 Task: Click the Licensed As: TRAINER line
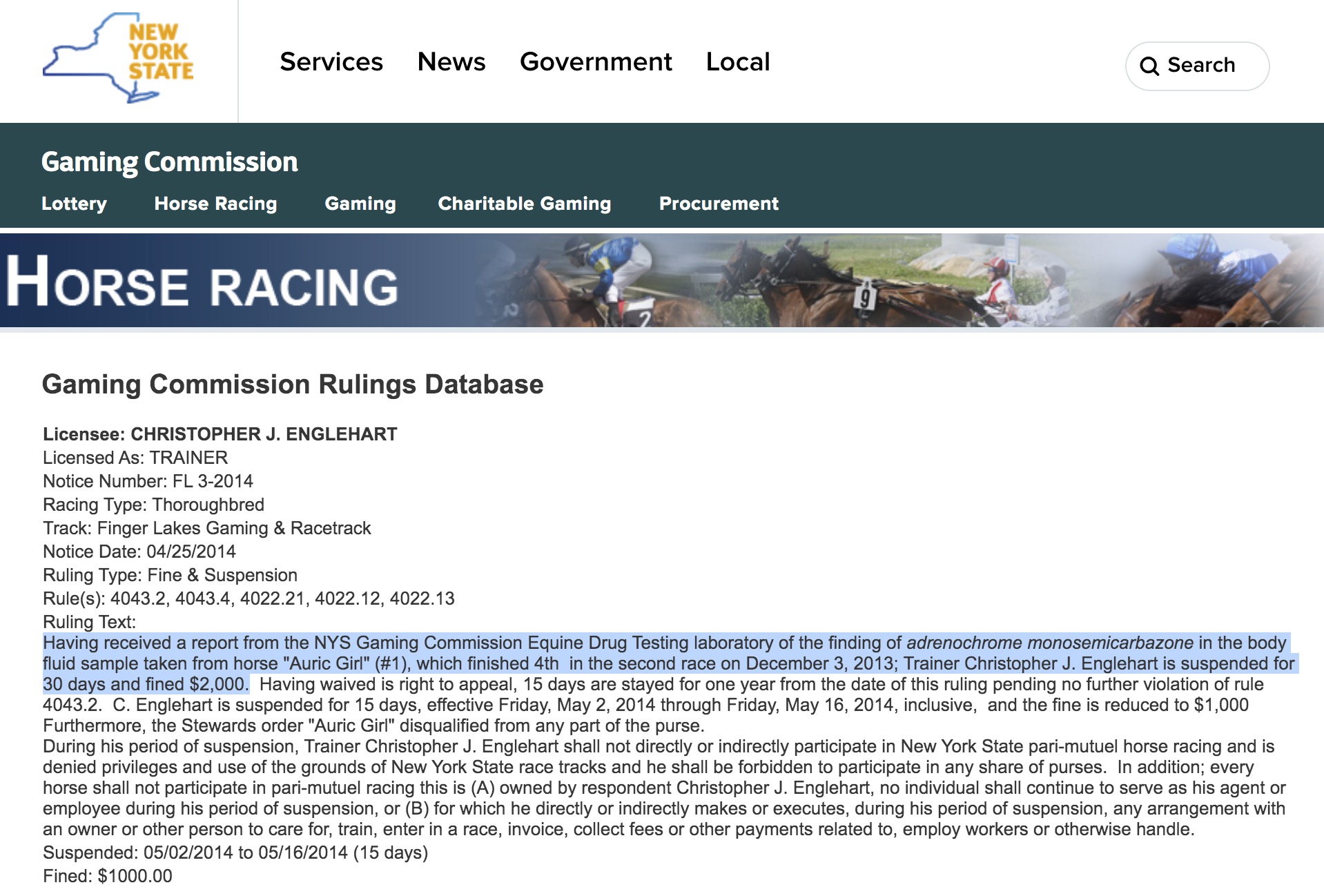click(x=135, y=458)
